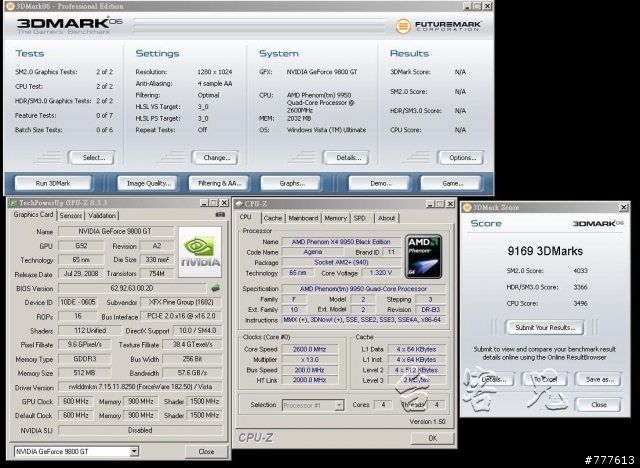The width and height of the screenshot is (640, 468).
Task: Click Details button in the Score window
Action: [493, 379]
